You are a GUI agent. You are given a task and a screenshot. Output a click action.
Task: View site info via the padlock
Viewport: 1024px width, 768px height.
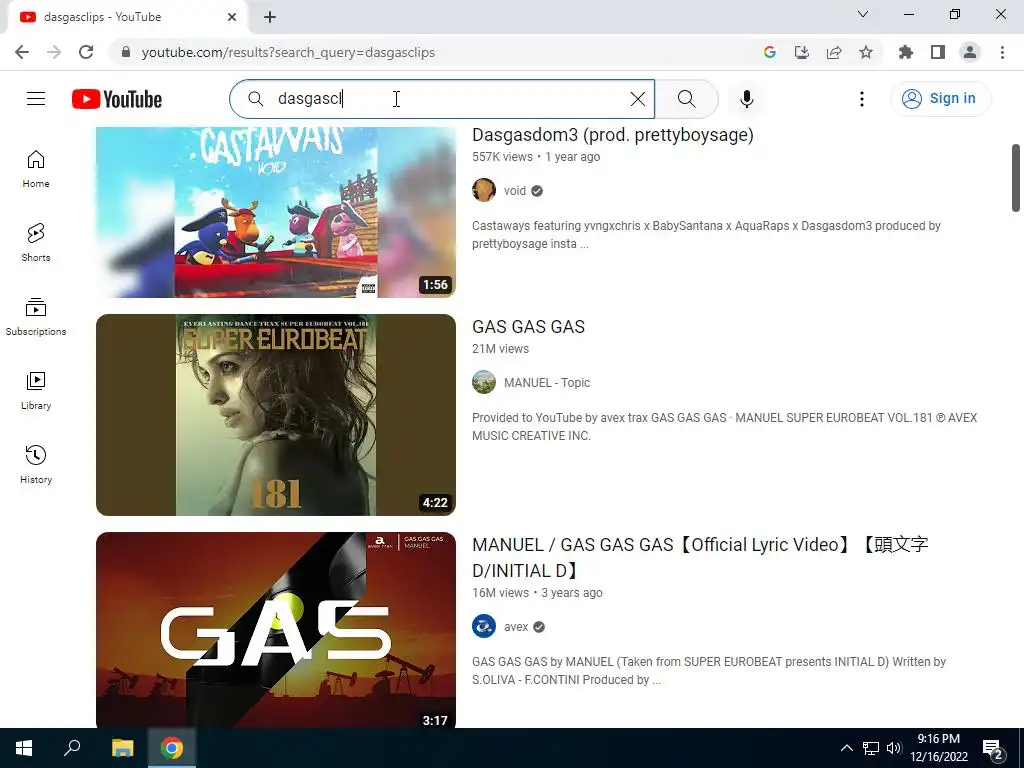tap(126, 52)
